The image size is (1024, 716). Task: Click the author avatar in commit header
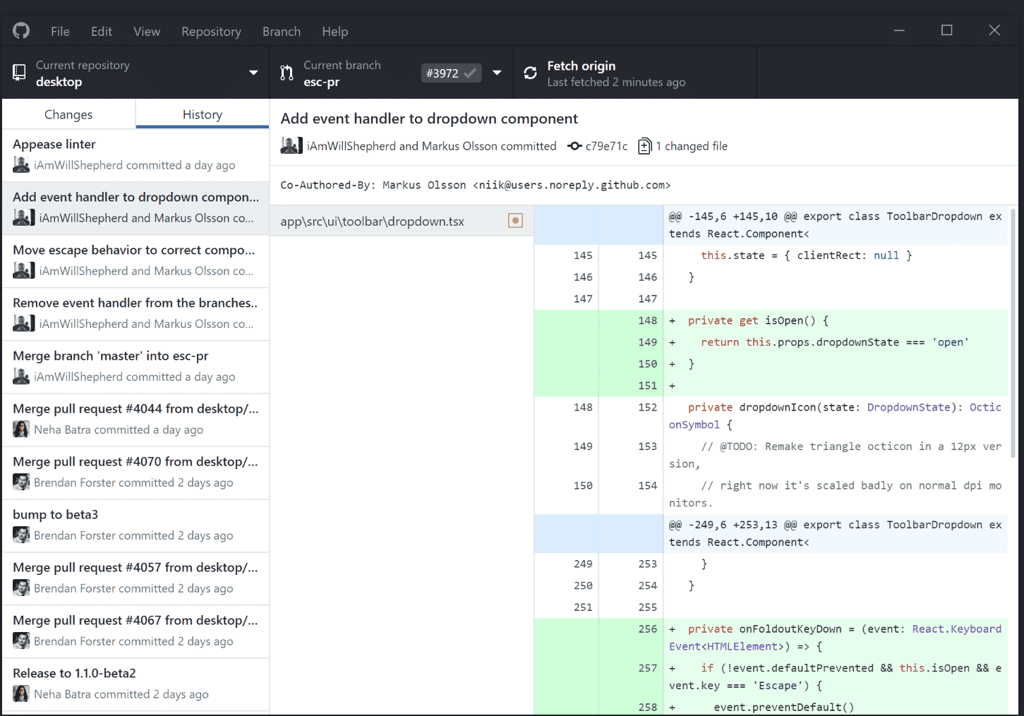pyautogui.click(x=291, y=146)
